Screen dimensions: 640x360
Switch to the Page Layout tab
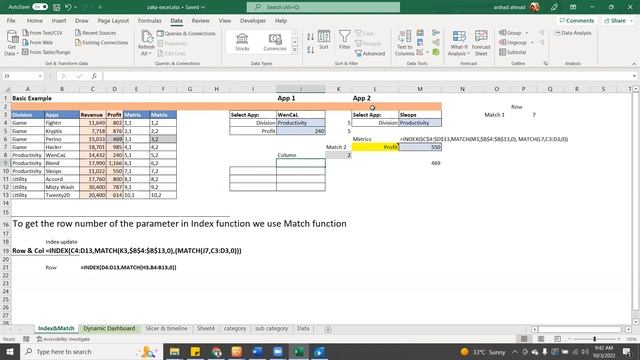tap(113, 20)
